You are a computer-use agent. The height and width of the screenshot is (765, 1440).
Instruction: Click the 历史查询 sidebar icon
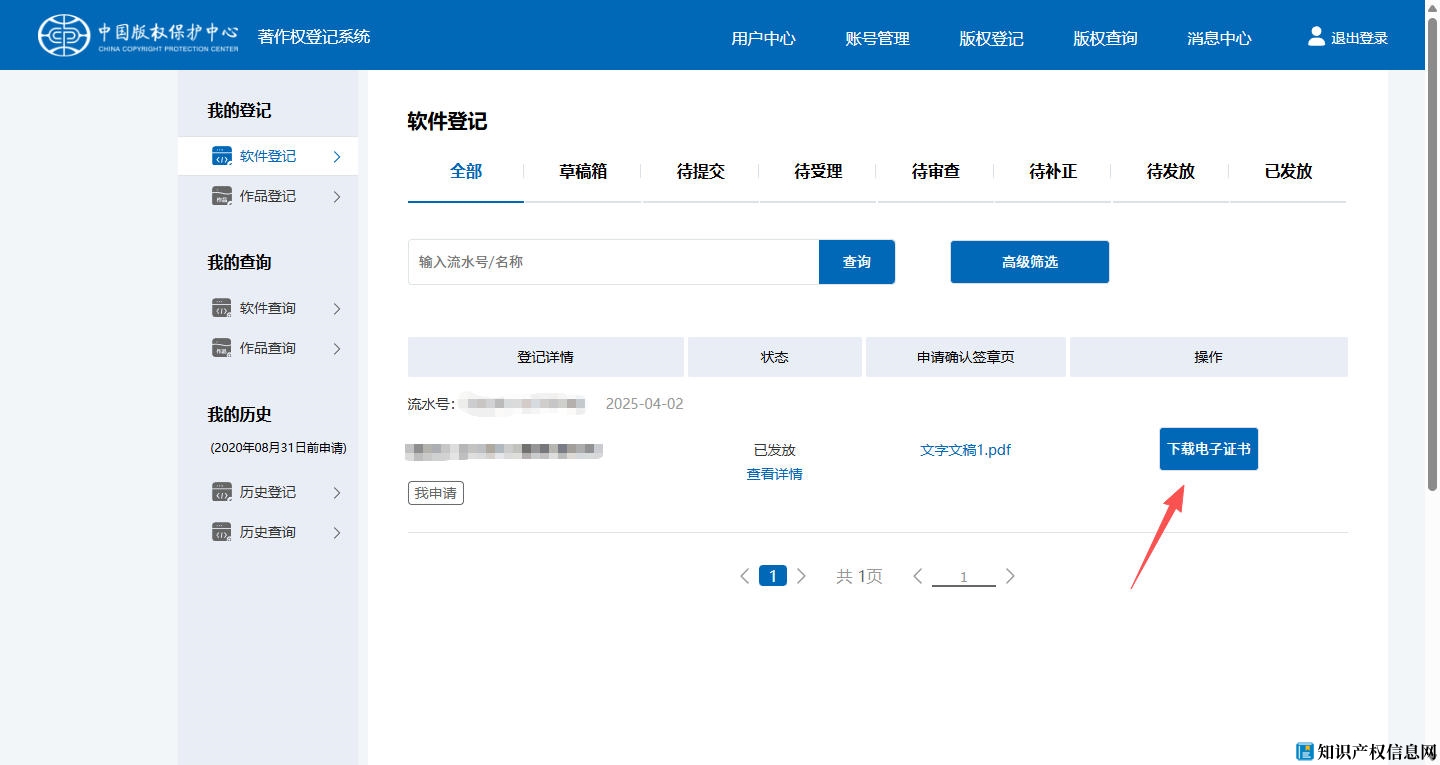(x=222, y=532)
